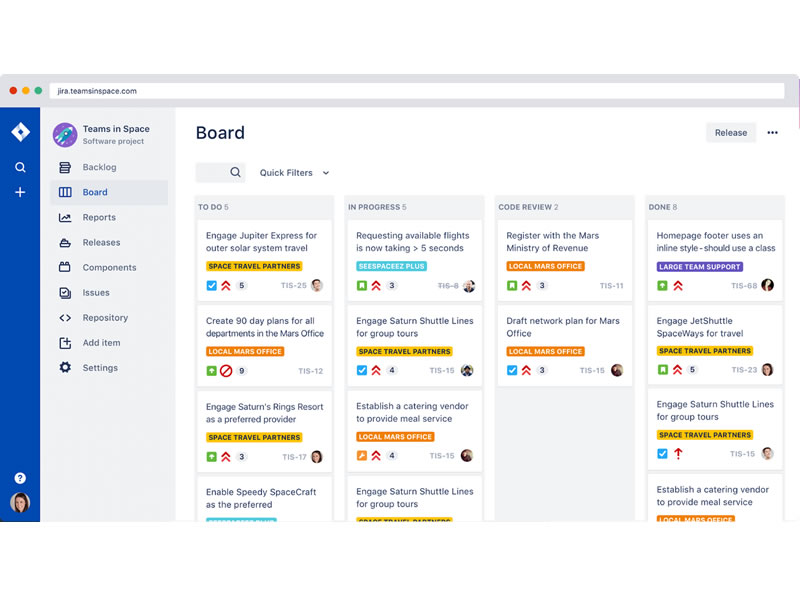Expand the Quick Filters dropdown
This screenshot has width=800, height=600.
pyautogui.click(x=294, y=173)
